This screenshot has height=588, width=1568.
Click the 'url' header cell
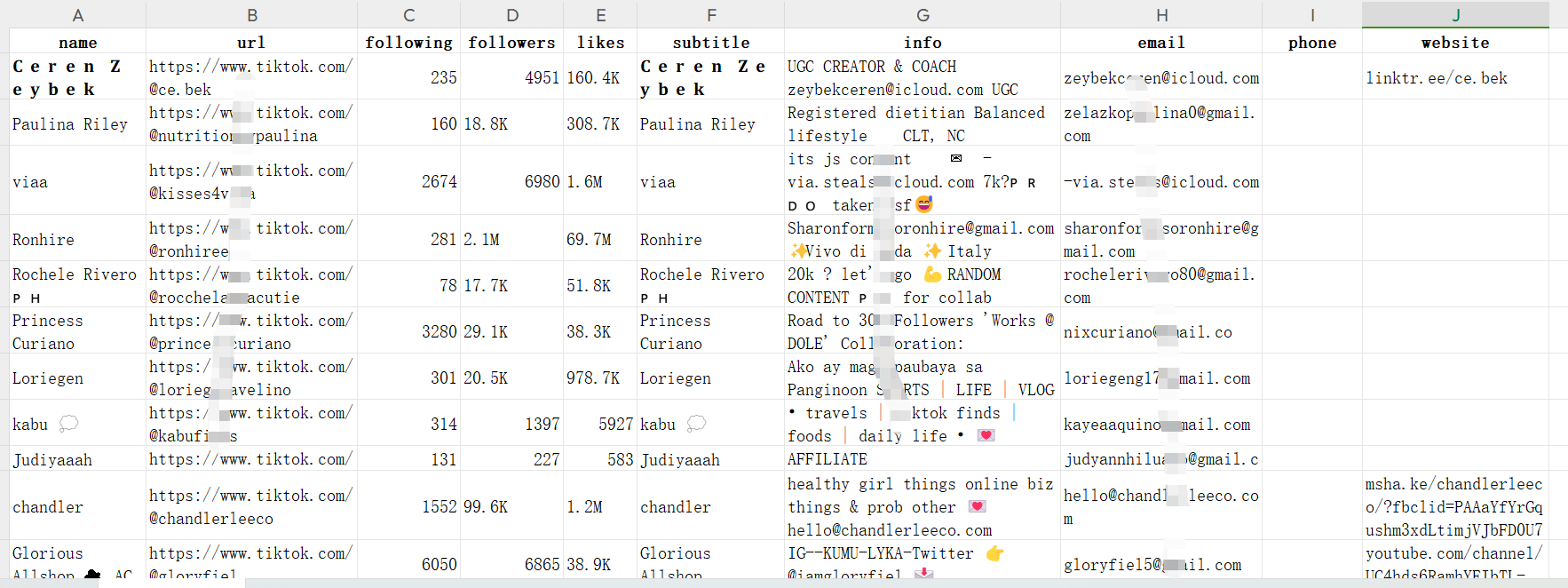252,42
